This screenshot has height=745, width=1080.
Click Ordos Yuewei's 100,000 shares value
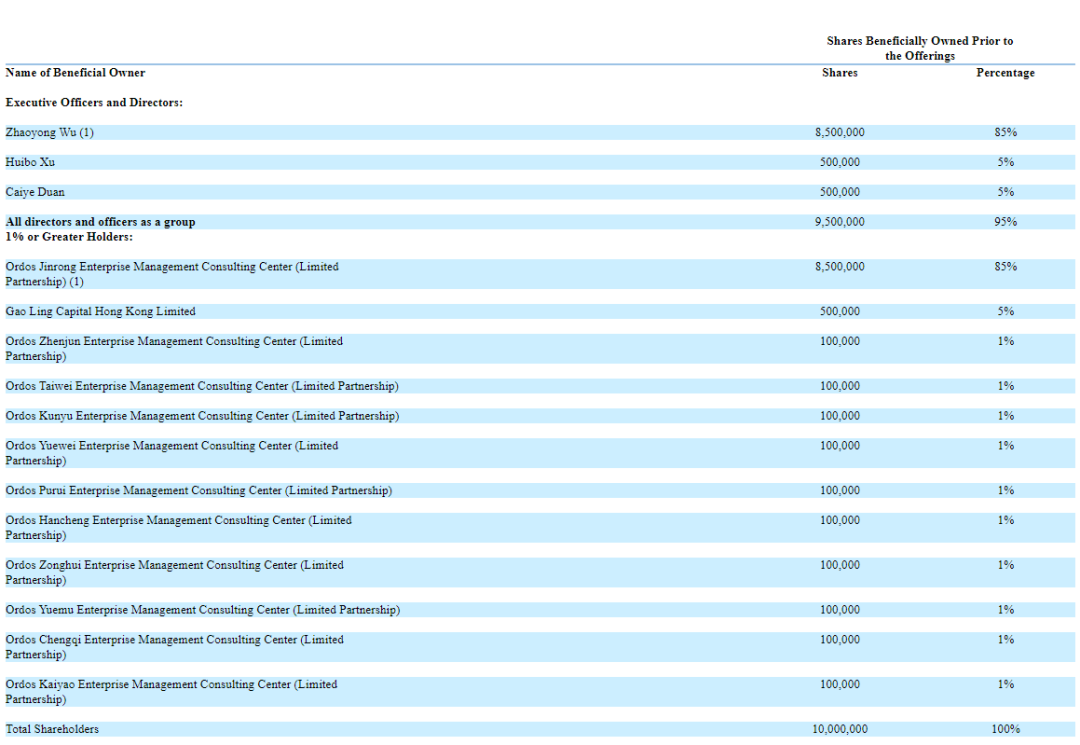(840, 446)
